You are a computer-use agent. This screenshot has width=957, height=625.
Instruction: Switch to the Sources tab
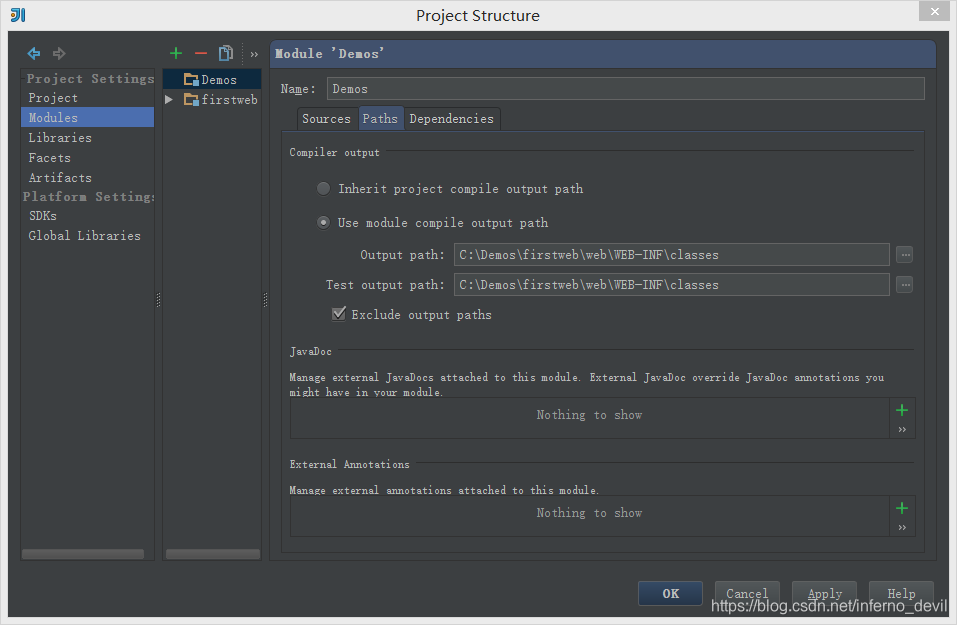coord(326,119)
